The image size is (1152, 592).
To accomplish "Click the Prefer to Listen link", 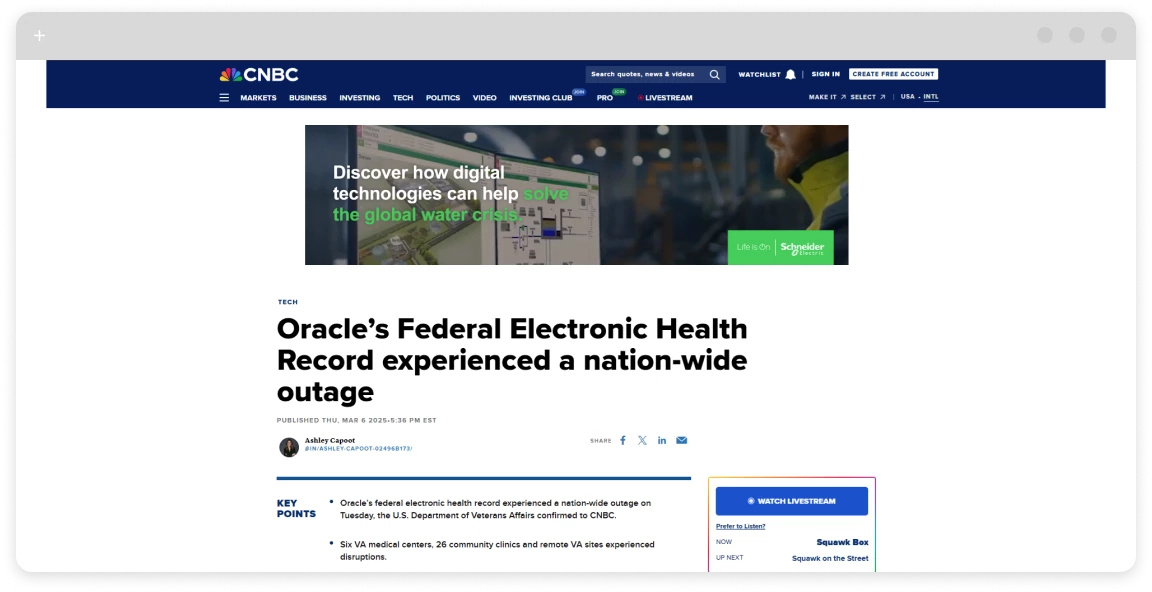I will click(x=741, y=527).
